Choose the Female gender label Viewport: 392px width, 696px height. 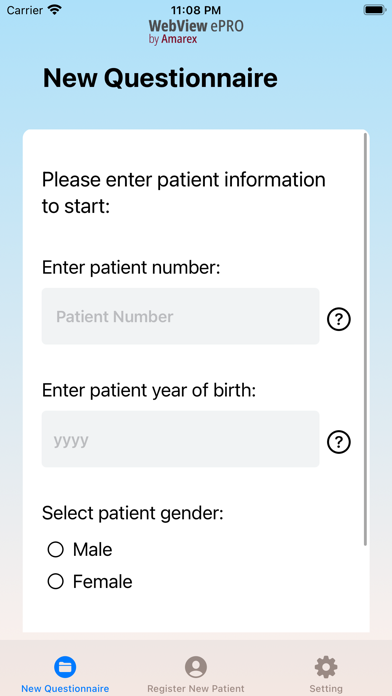pyautogui.click(x=103, y=581)
